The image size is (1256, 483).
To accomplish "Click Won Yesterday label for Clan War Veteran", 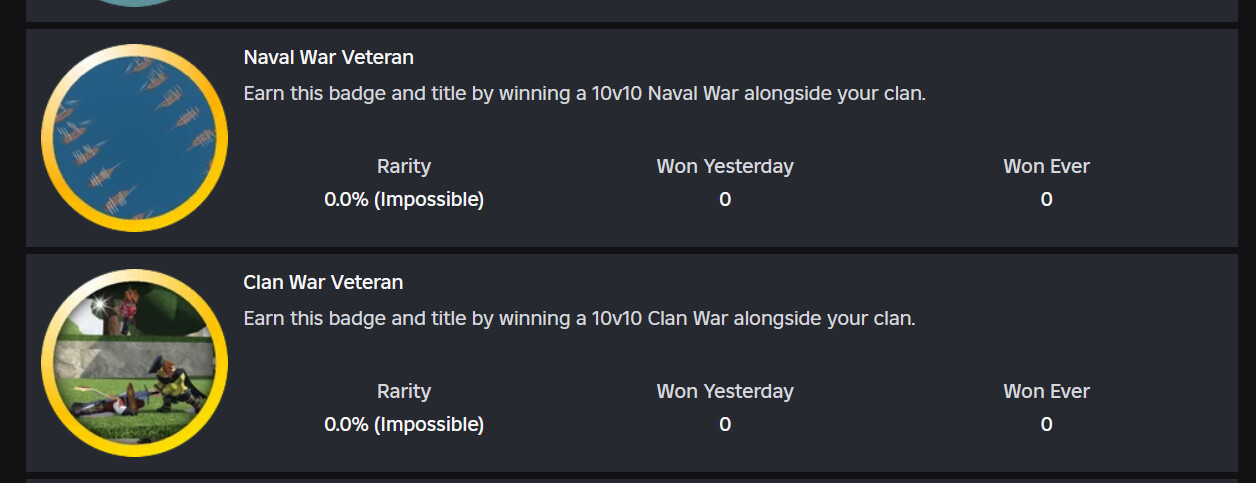I will (725, 391).
